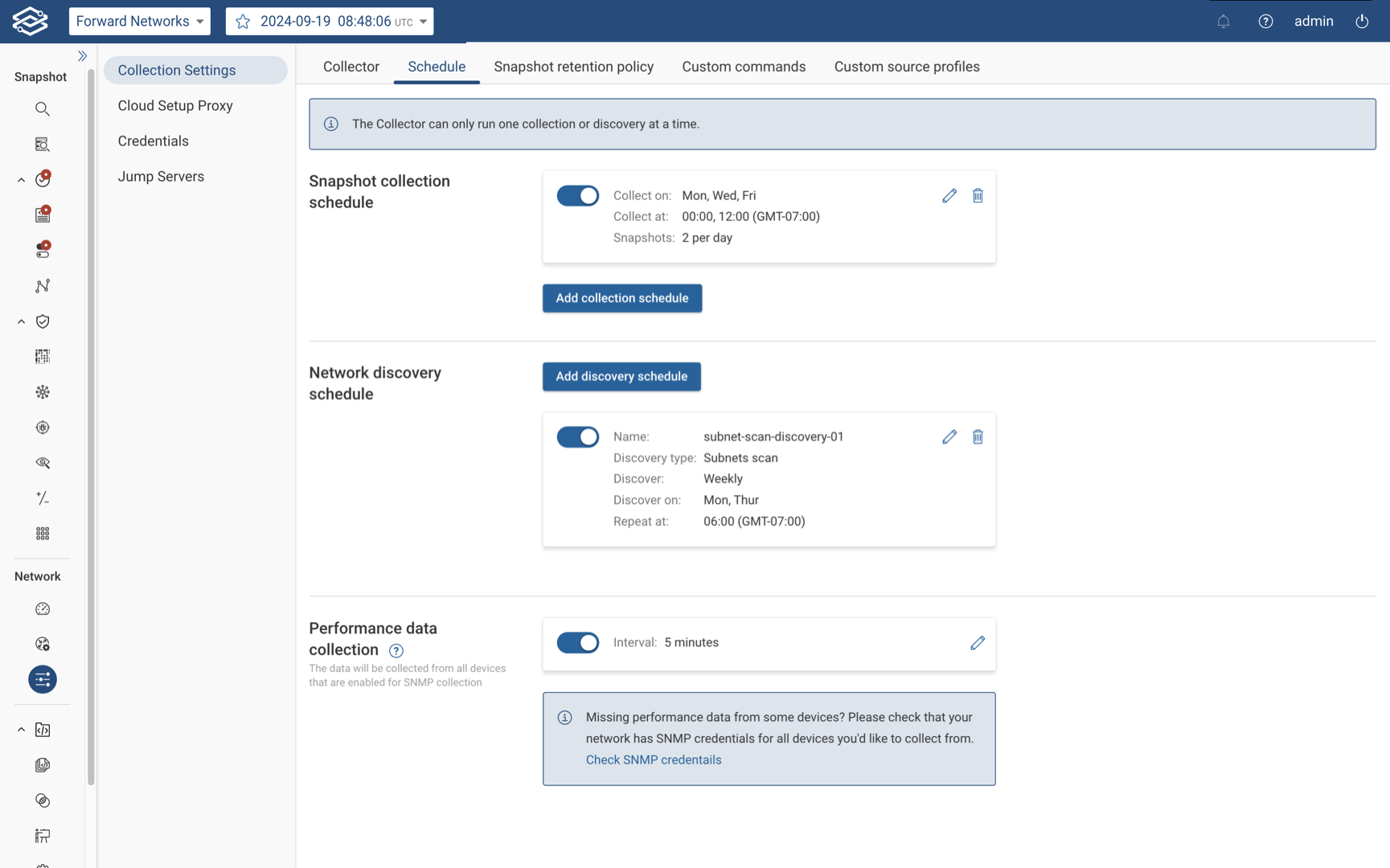Open the Forward Networks network dropdown

coord(140,22)
